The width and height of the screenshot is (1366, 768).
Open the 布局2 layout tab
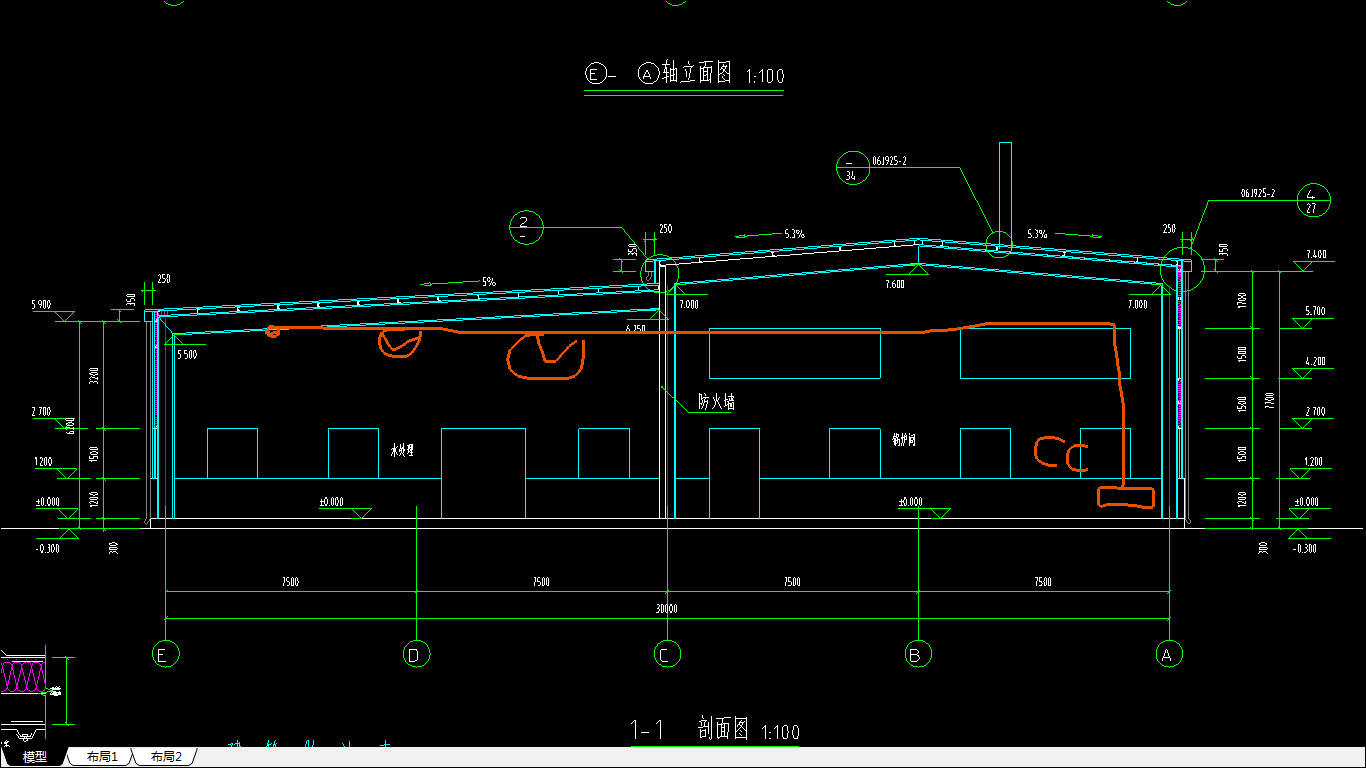tap(166, 757)
